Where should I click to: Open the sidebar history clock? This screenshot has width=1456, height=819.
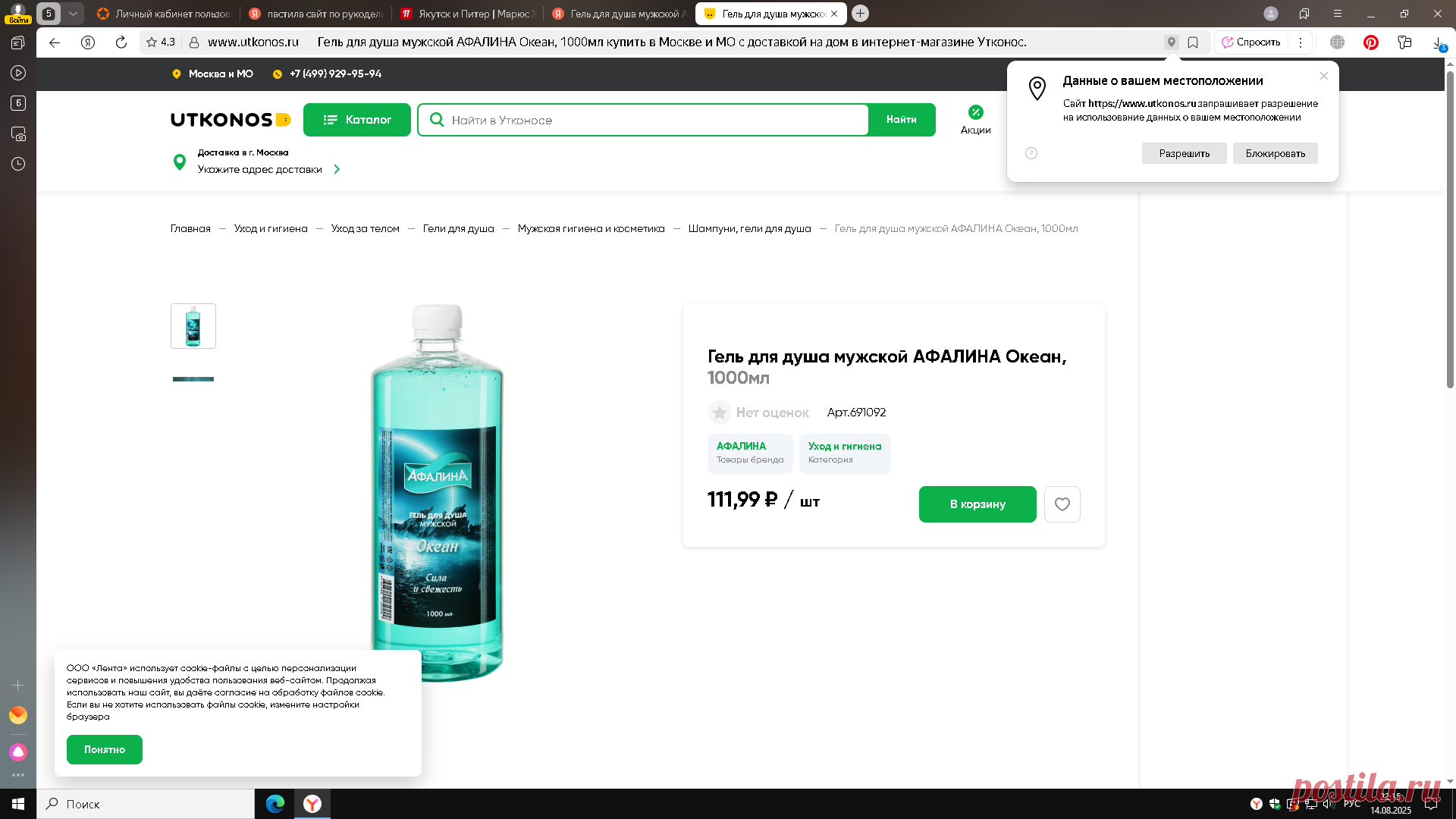coord(18,164)
